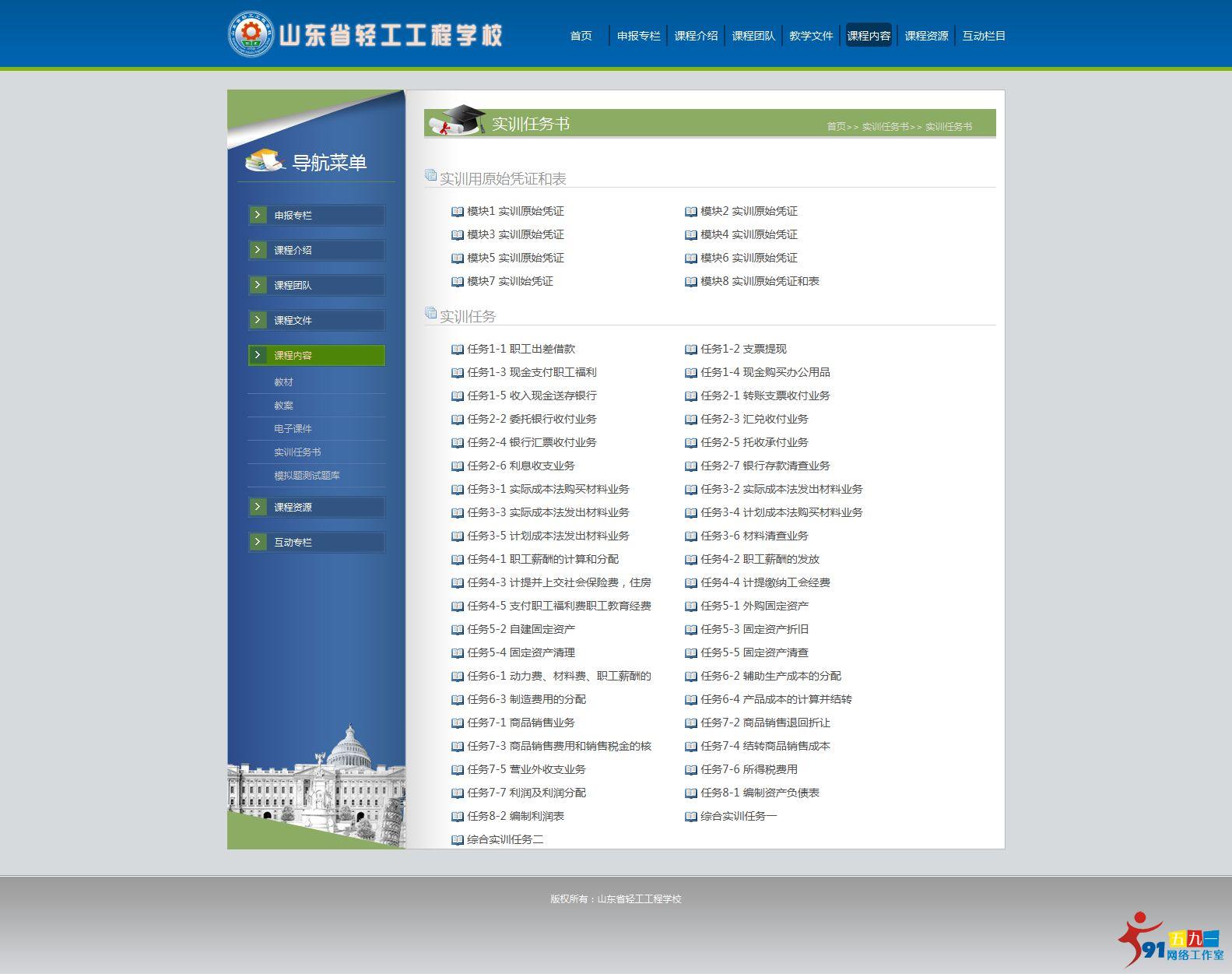Viewport: 1232px width, 974px height.
Task: Click book icon beside 任务8-2 编制利润表
Action: (x=458, y=817)
